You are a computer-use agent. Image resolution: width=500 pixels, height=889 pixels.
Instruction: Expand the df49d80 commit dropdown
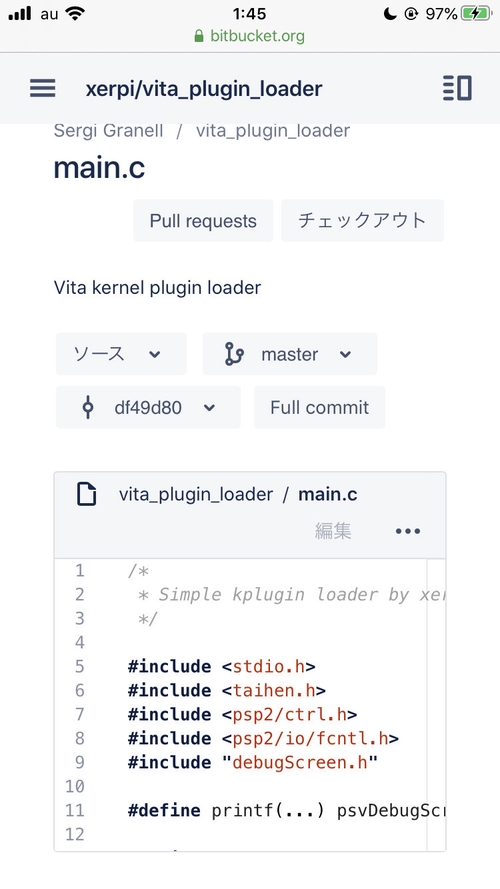(148, 407)
